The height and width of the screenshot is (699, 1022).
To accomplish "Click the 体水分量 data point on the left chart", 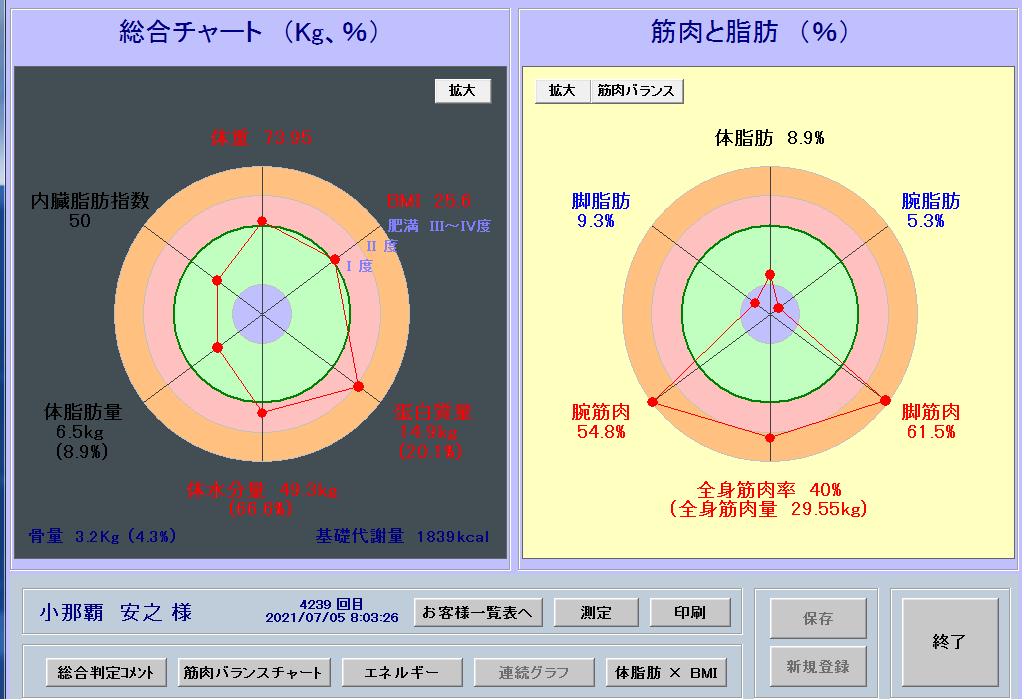I will tap(262, 412).
